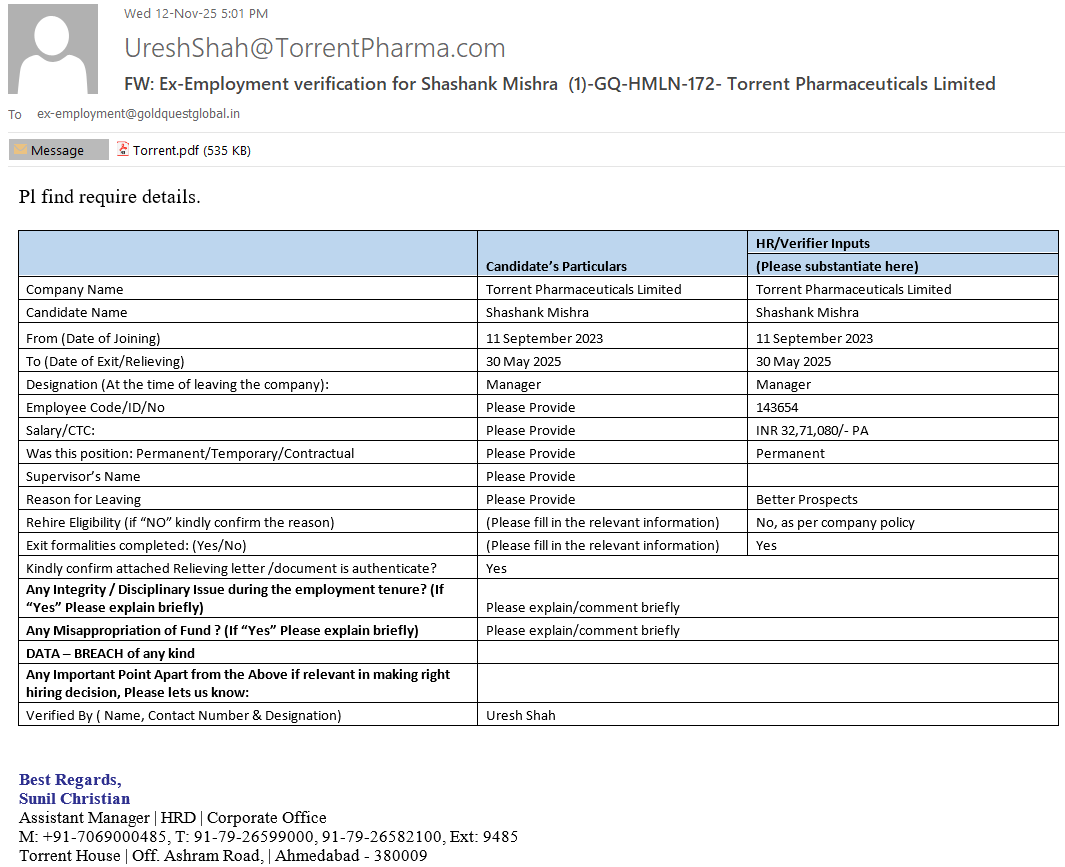Click the email subject line
Screen dimensions: 1065x867
click(560, 84)
